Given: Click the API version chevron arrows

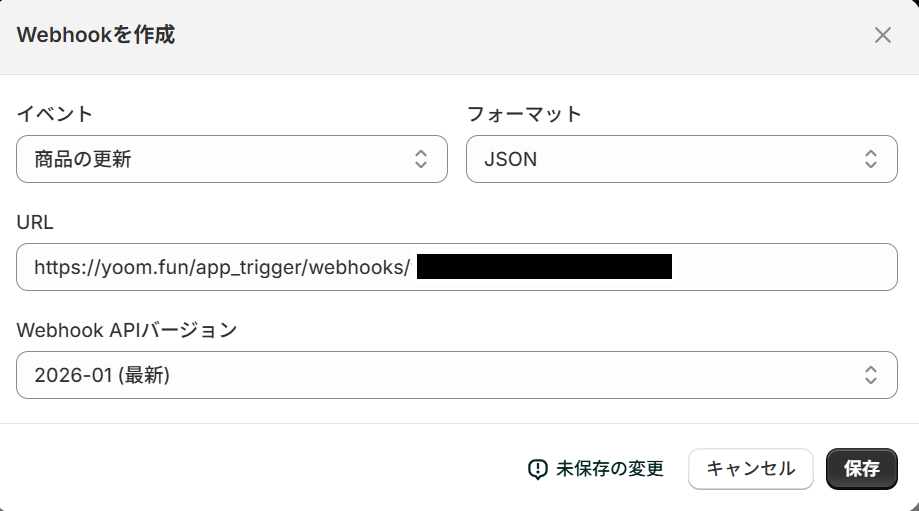Looking at the screenshot, I should (871, 375).
